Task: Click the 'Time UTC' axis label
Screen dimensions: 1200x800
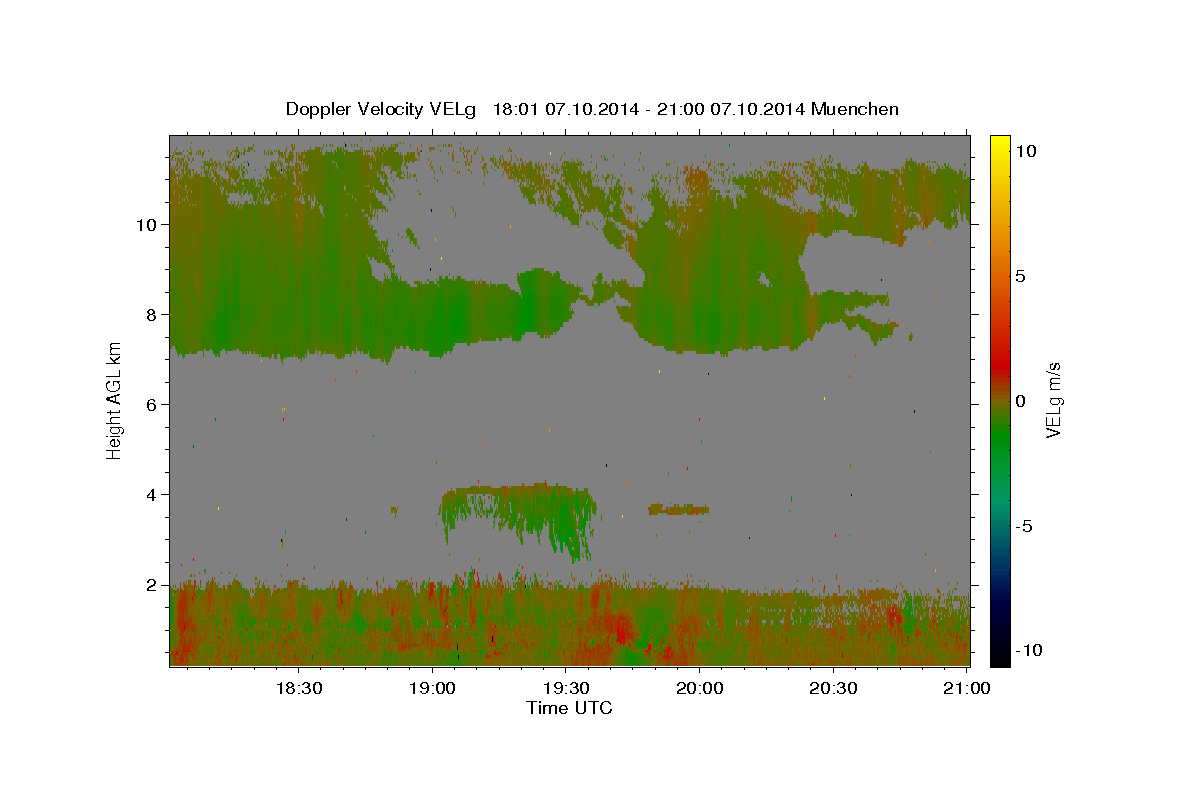Action: [569, 708]
